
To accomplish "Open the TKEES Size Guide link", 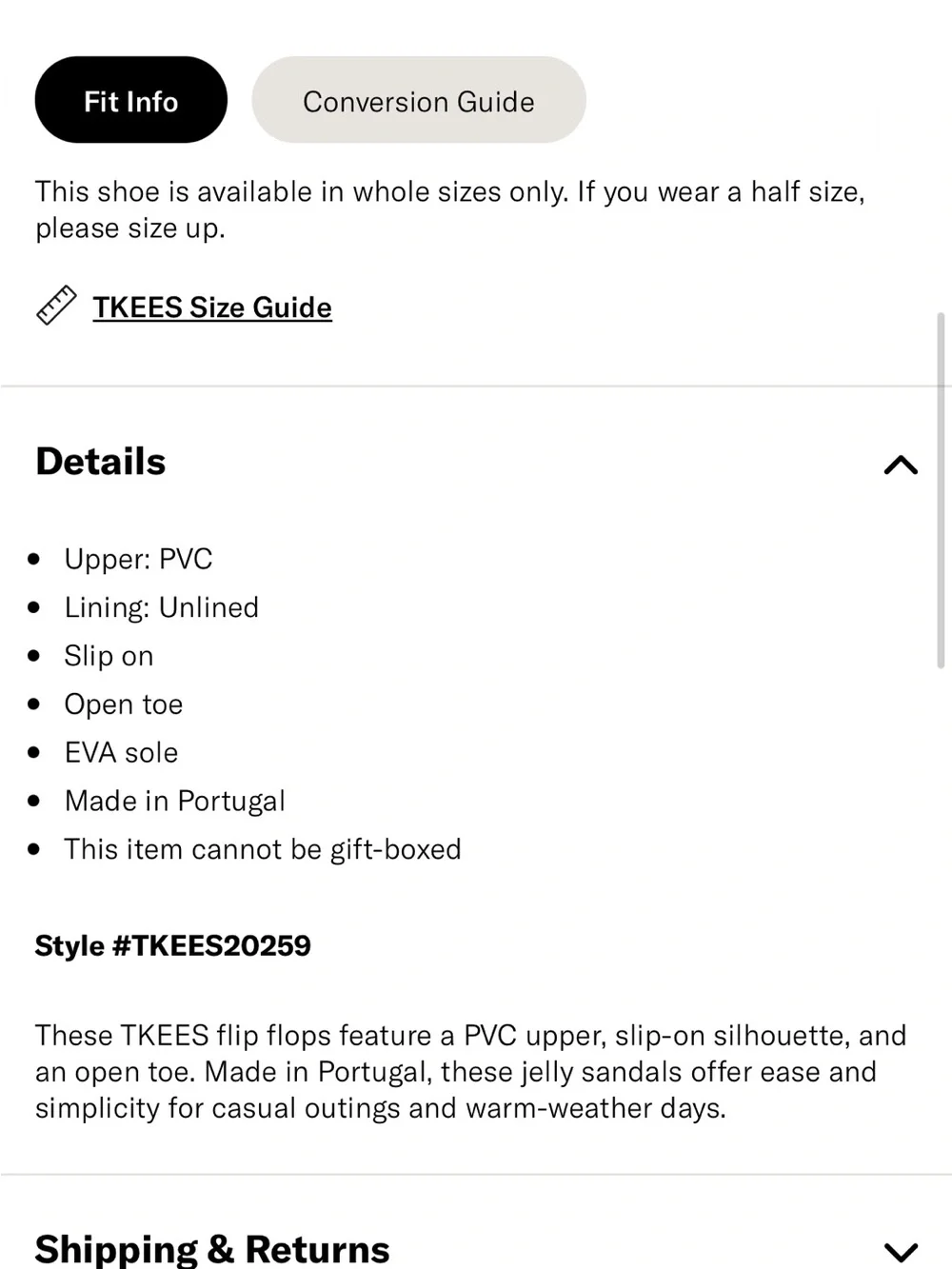I will 212,307.
